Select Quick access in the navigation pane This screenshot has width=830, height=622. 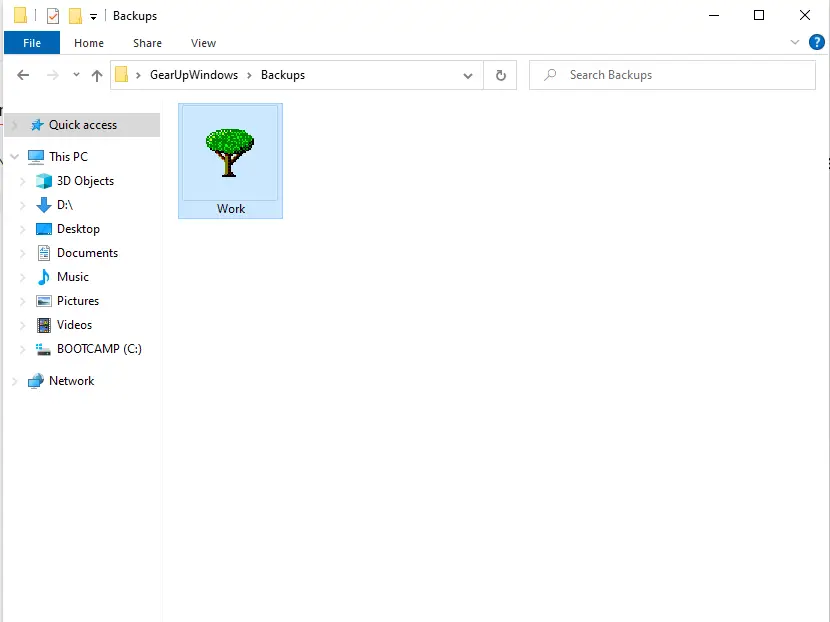click(82, 125)
